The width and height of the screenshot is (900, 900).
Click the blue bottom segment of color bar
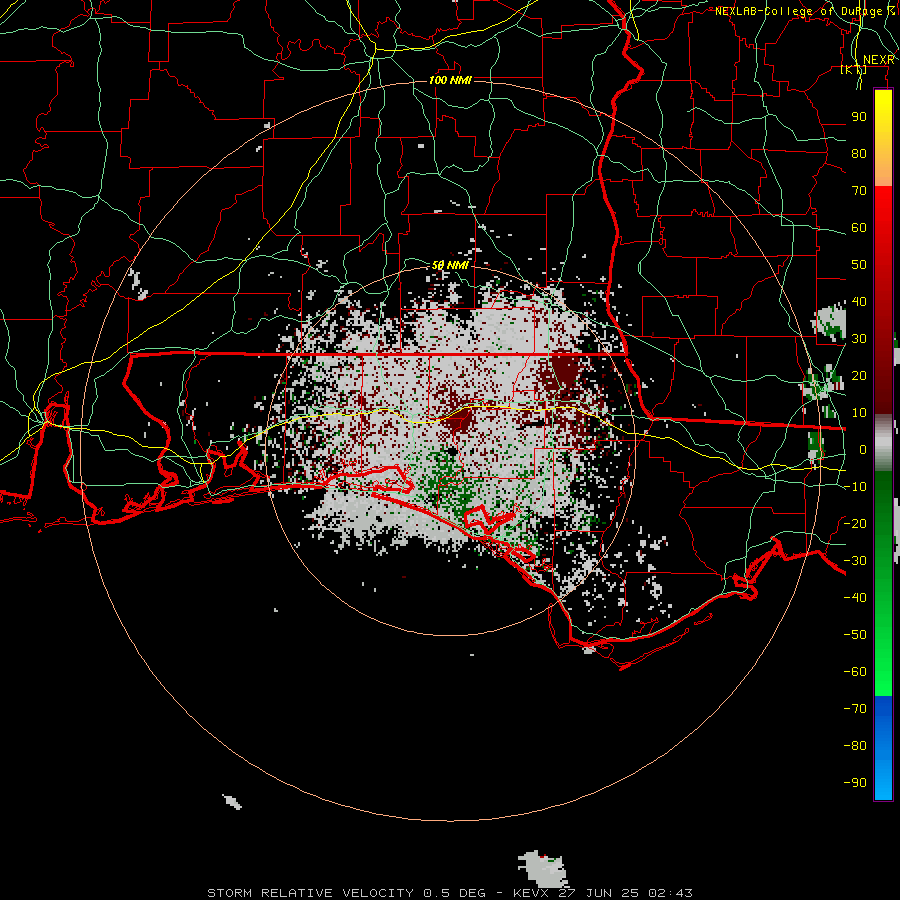883,748
